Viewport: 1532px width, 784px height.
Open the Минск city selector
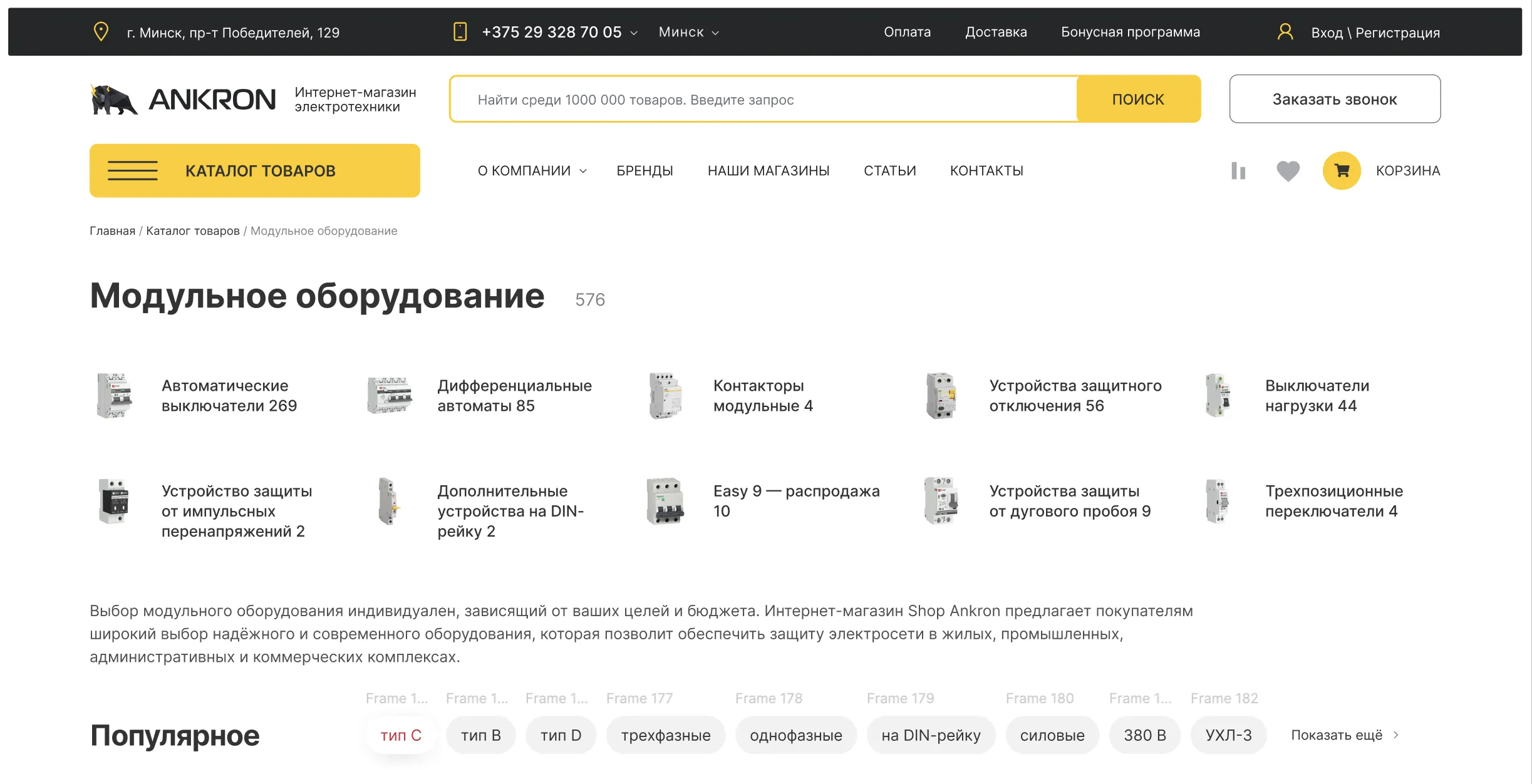click(688, 32)
